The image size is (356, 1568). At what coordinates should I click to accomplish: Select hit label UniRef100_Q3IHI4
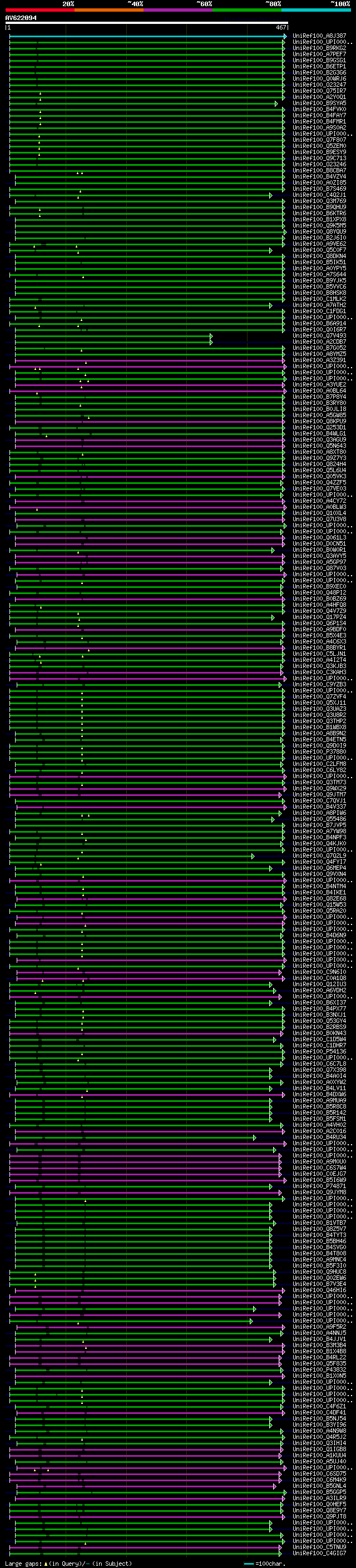coord(319,1443)
